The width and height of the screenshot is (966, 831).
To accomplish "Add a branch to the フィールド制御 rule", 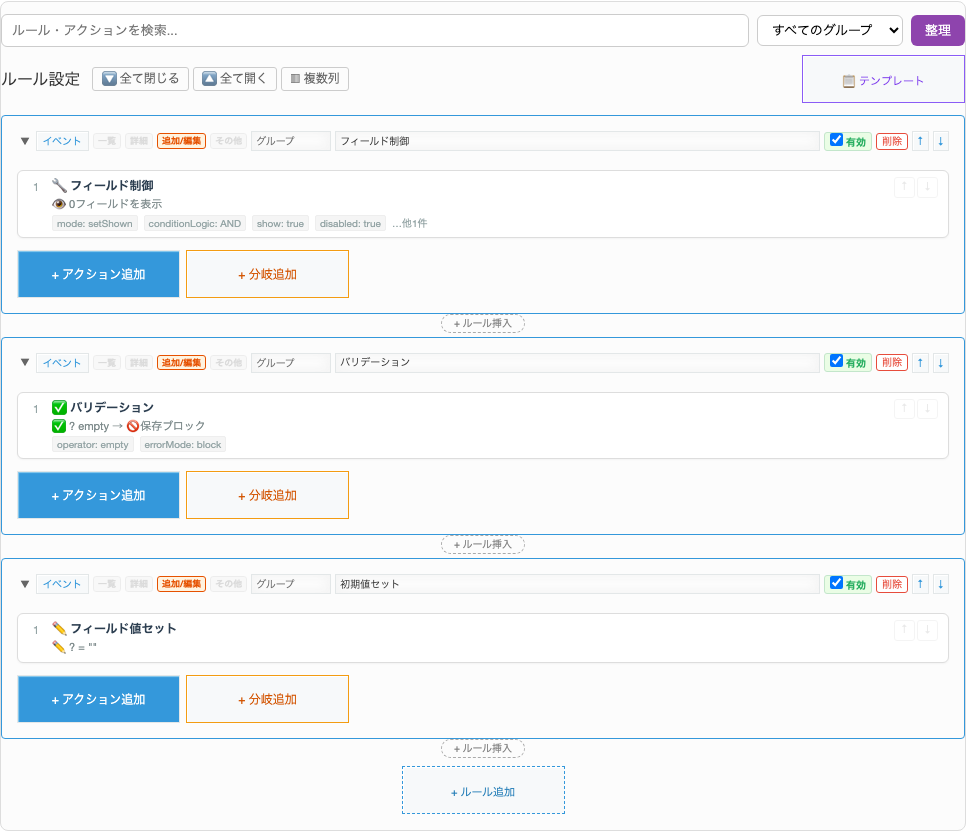I will point(267,274).
